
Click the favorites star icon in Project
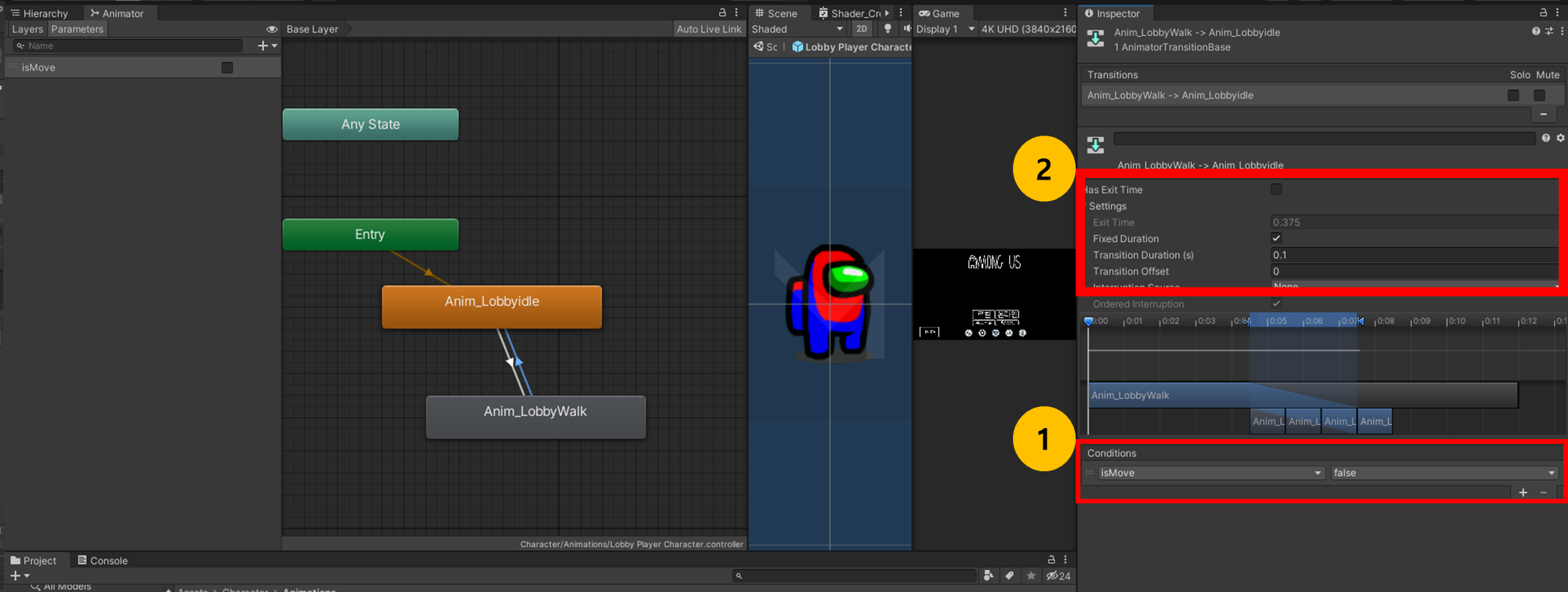click(x=1030, y=576)
